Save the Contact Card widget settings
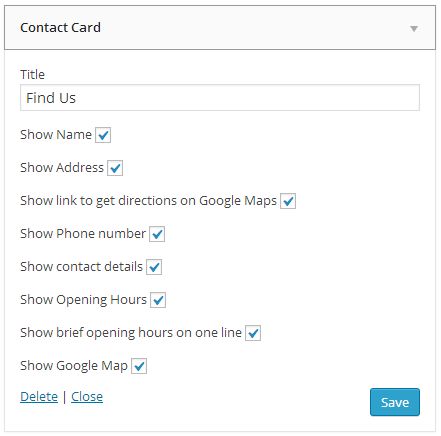This screenshot has width=441, height=436. (395, 402)
